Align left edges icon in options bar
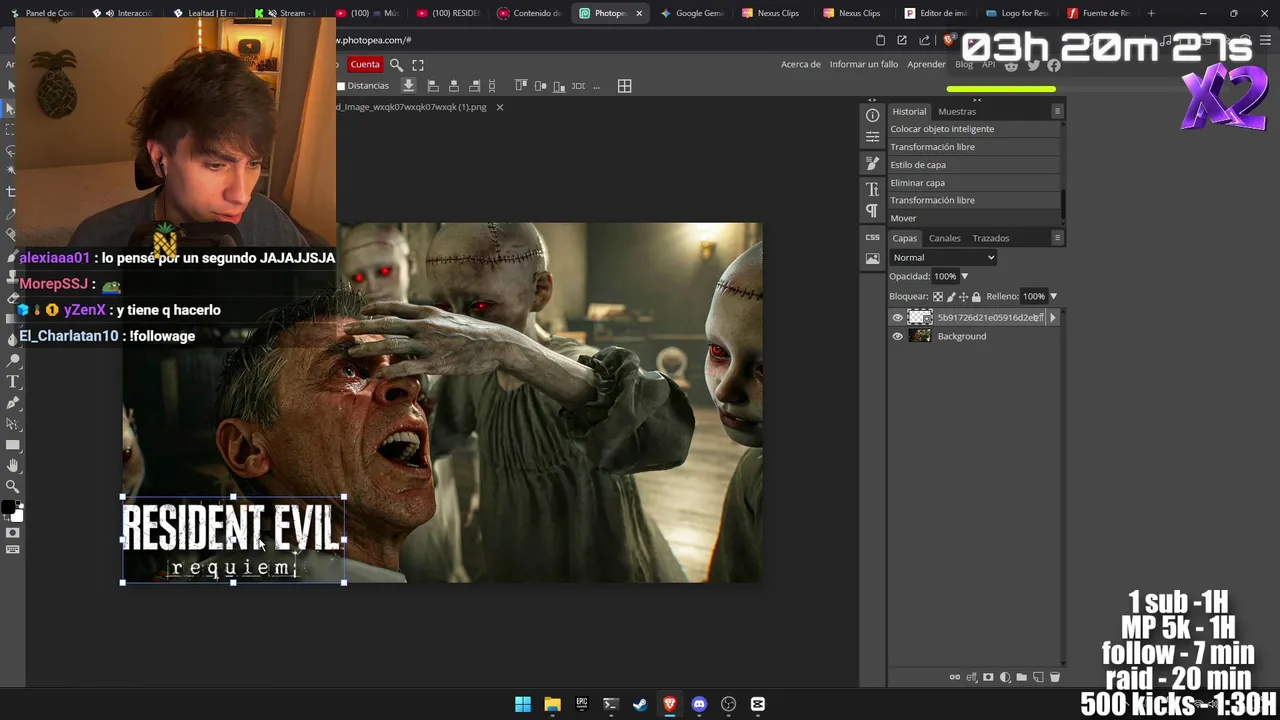The image size is (1280, 720). point(433,86)
